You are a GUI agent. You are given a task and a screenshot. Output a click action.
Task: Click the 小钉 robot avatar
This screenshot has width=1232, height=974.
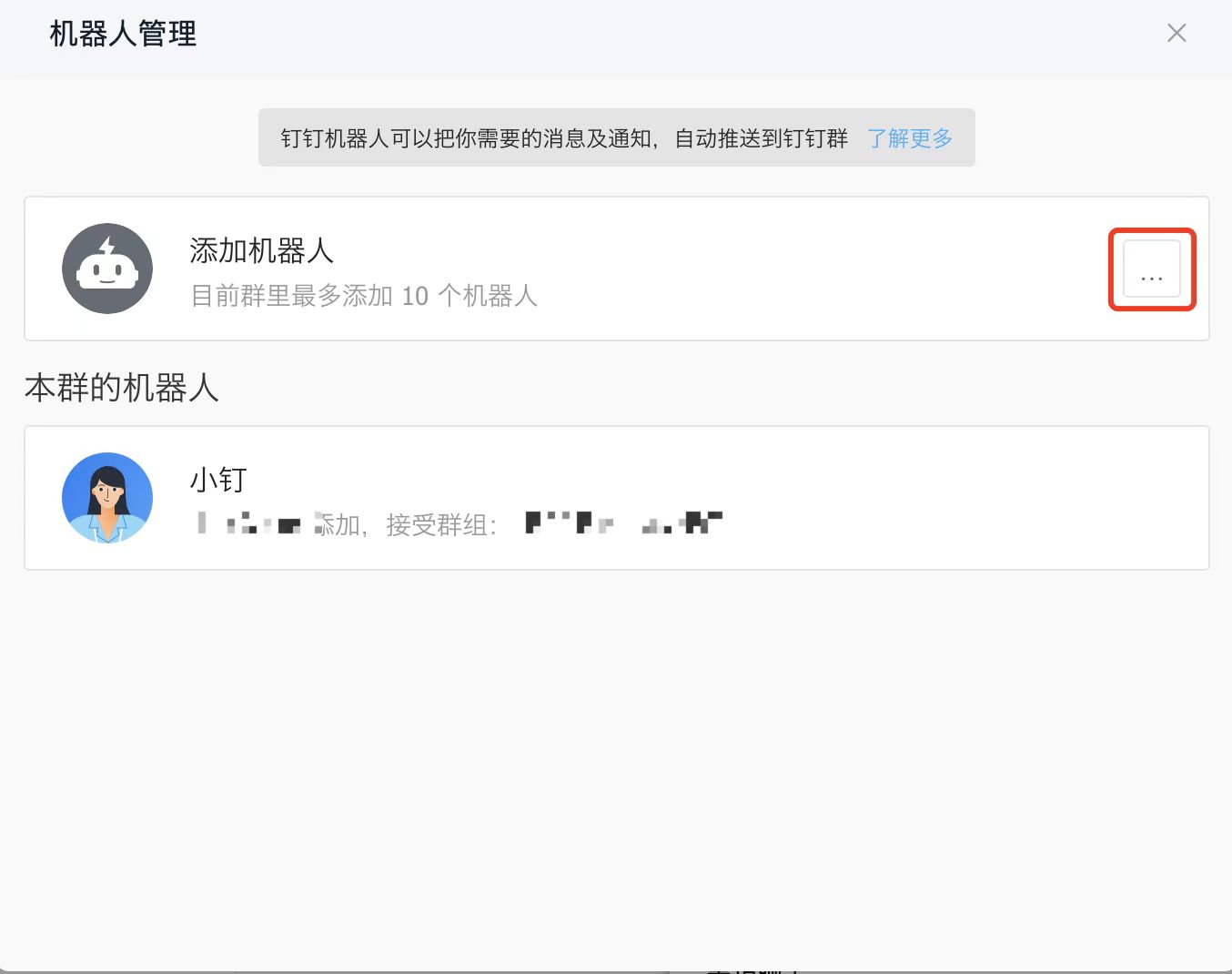tap(107, 498)
